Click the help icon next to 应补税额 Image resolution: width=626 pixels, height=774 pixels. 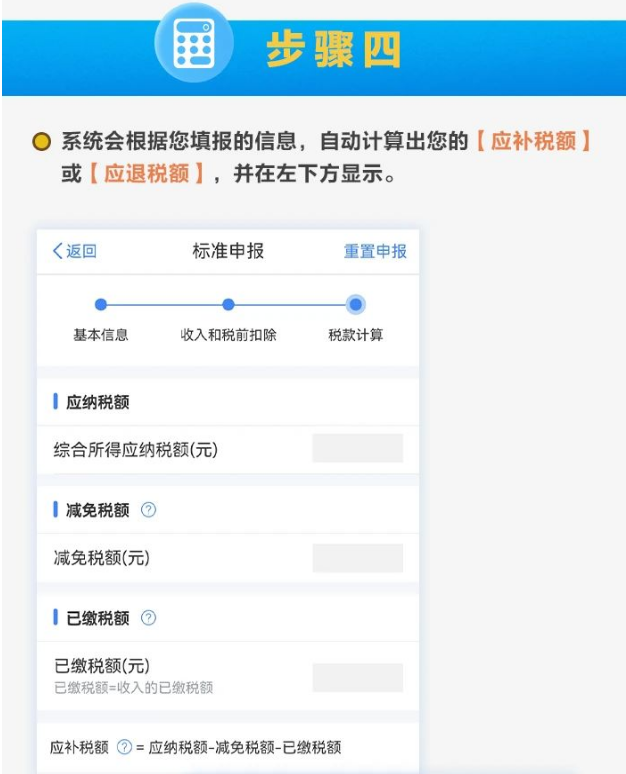click(124, 747)
